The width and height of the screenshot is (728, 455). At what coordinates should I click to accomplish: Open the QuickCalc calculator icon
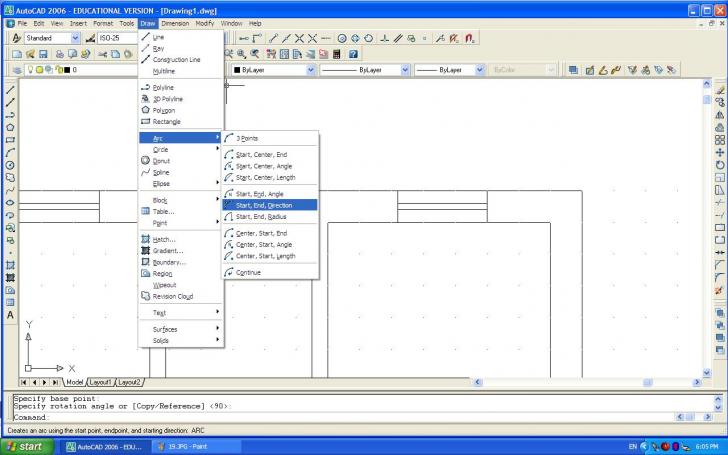pyautogui.click(x=337, y=54)
